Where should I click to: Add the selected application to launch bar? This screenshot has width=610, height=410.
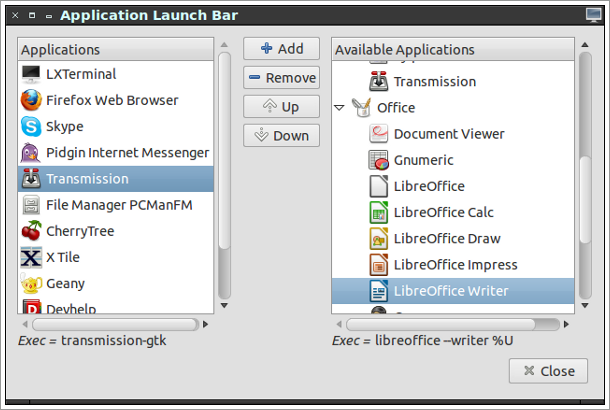281,49
